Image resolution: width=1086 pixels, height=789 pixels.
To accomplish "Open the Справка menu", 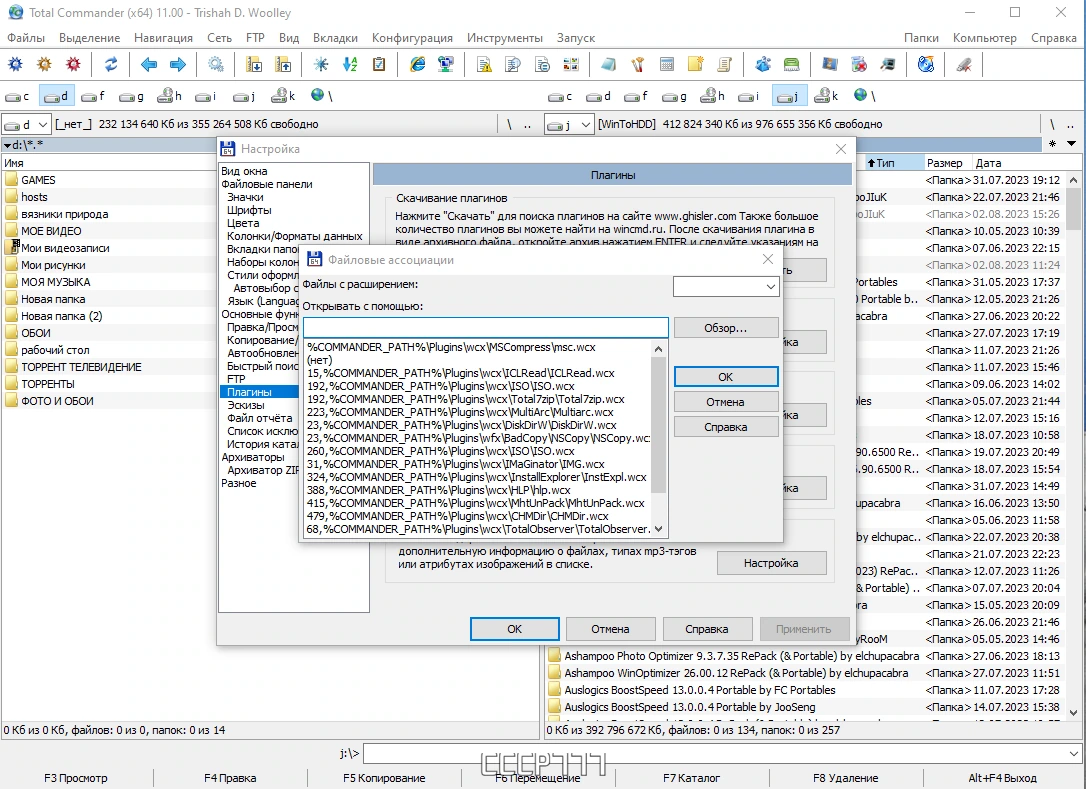I will (x=1053, y=37).
